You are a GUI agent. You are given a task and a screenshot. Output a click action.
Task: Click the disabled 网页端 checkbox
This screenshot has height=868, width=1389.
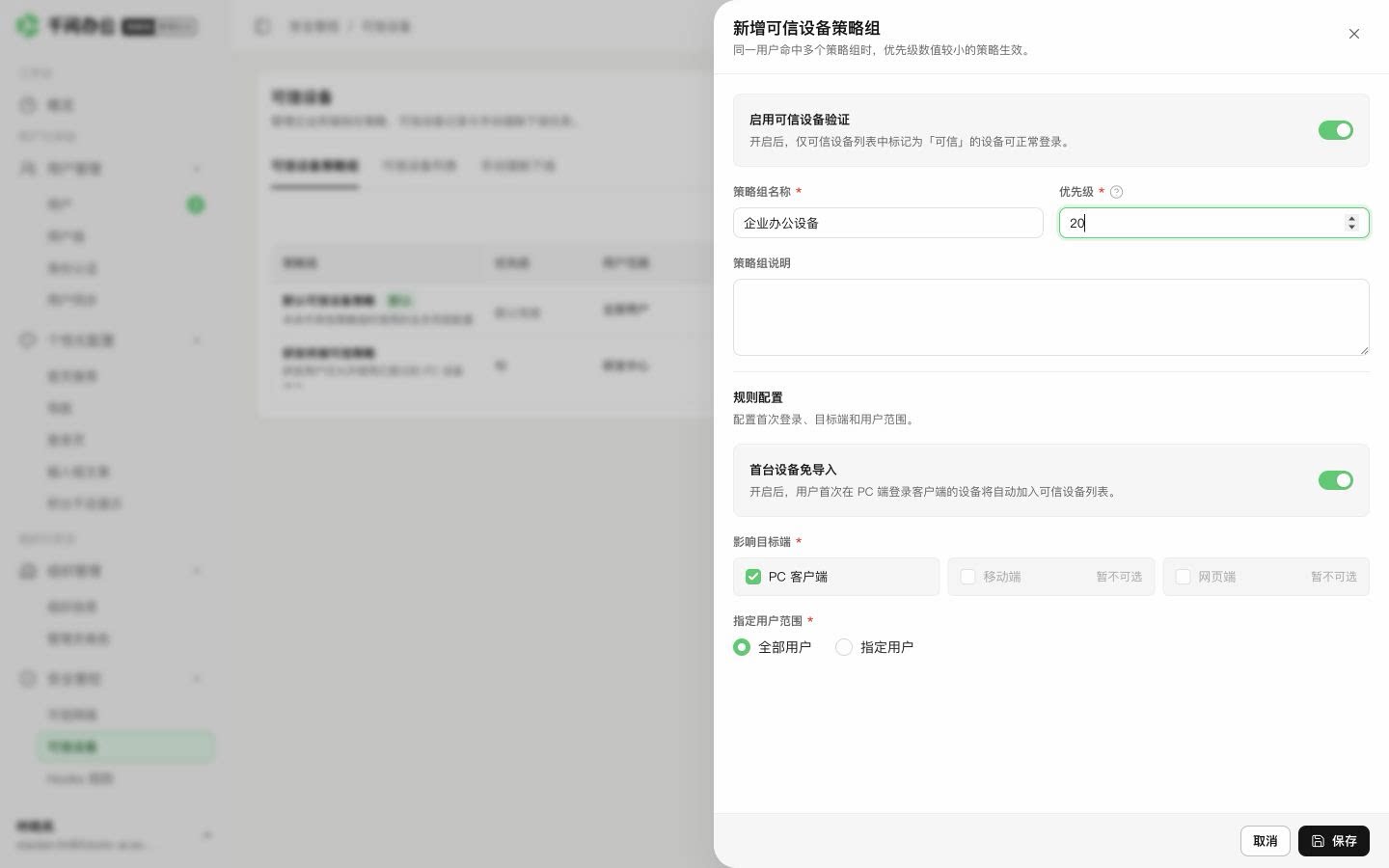pos(1183,577)
